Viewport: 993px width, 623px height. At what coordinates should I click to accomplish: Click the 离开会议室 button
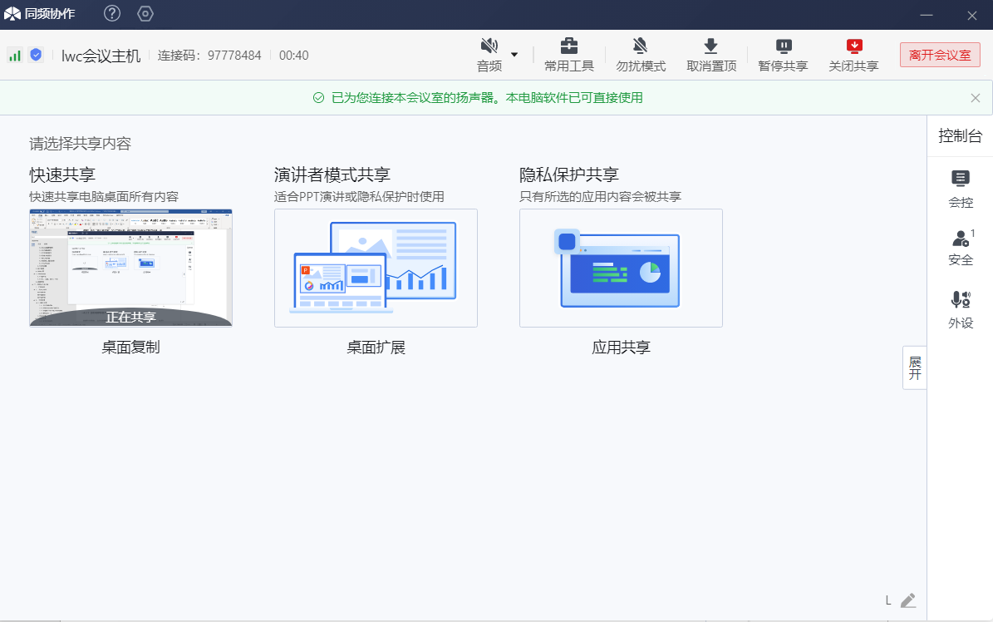pyautogui.click(x=939, y=55)
